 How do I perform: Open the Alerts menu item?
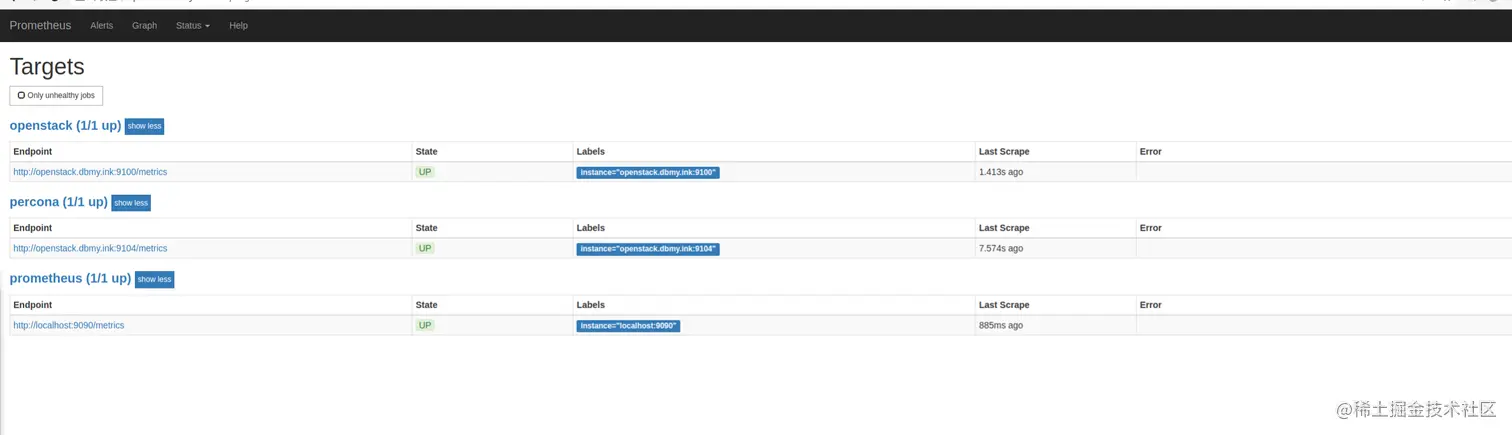click(102, 25)
